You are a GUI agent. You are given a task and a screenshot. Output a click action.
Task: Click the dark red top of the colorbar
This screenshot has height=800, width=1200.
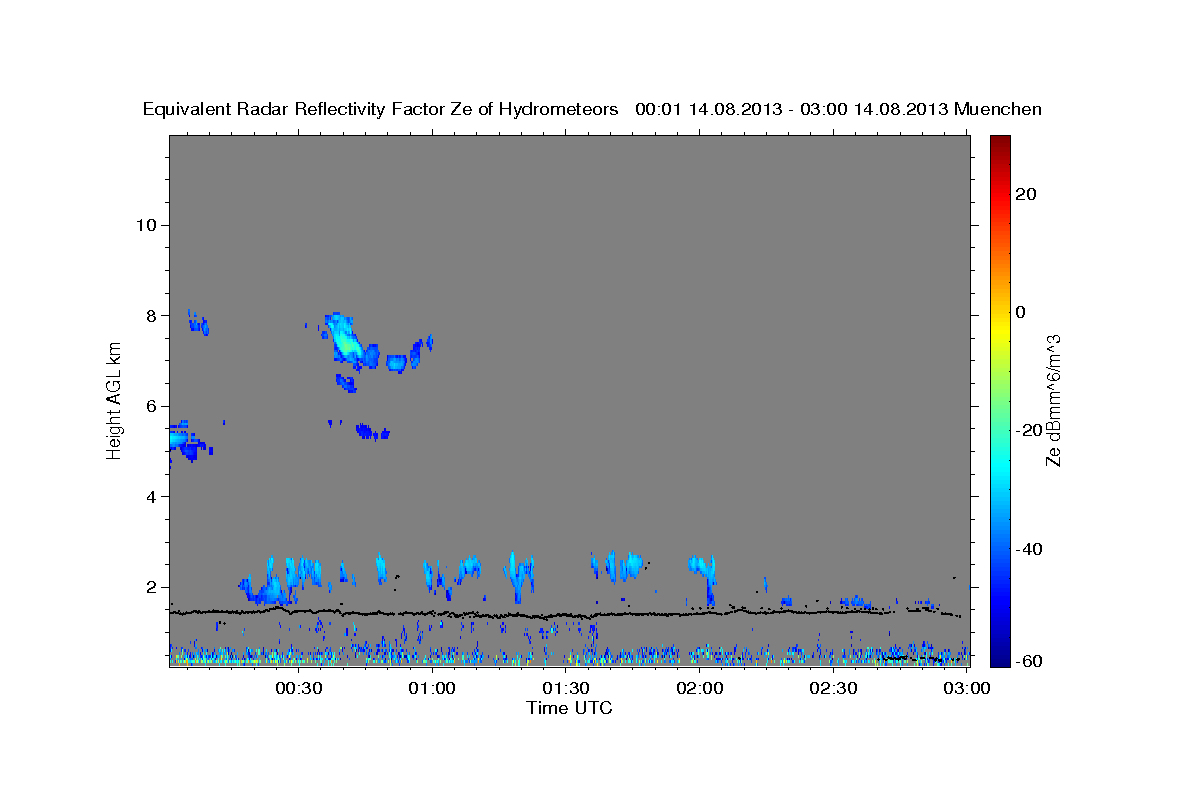click(x=1002, y=142)
